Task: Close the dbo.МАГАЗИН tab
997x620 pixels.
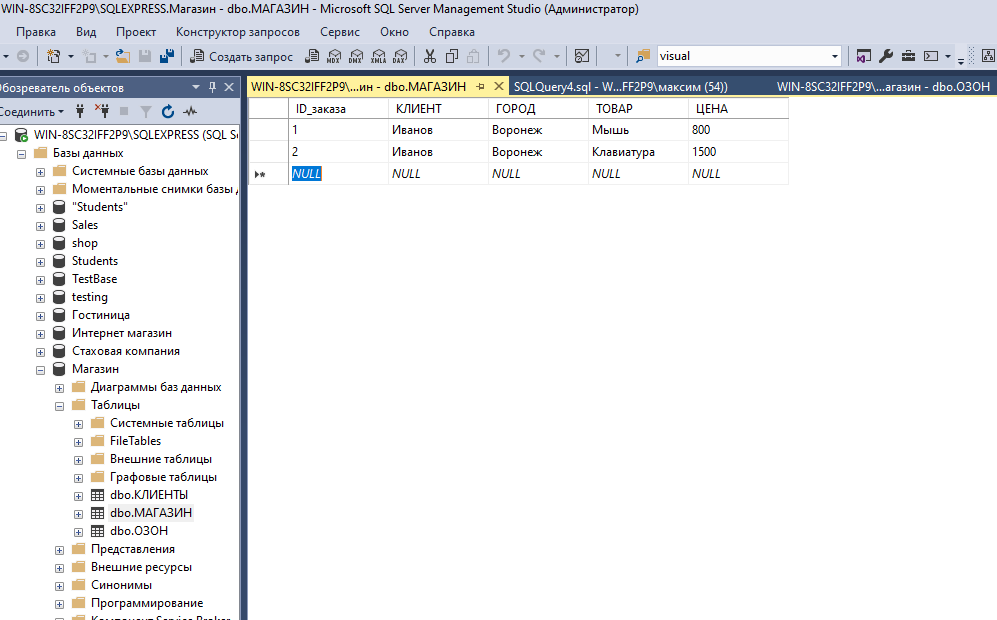Action: (x=499, y=86)
